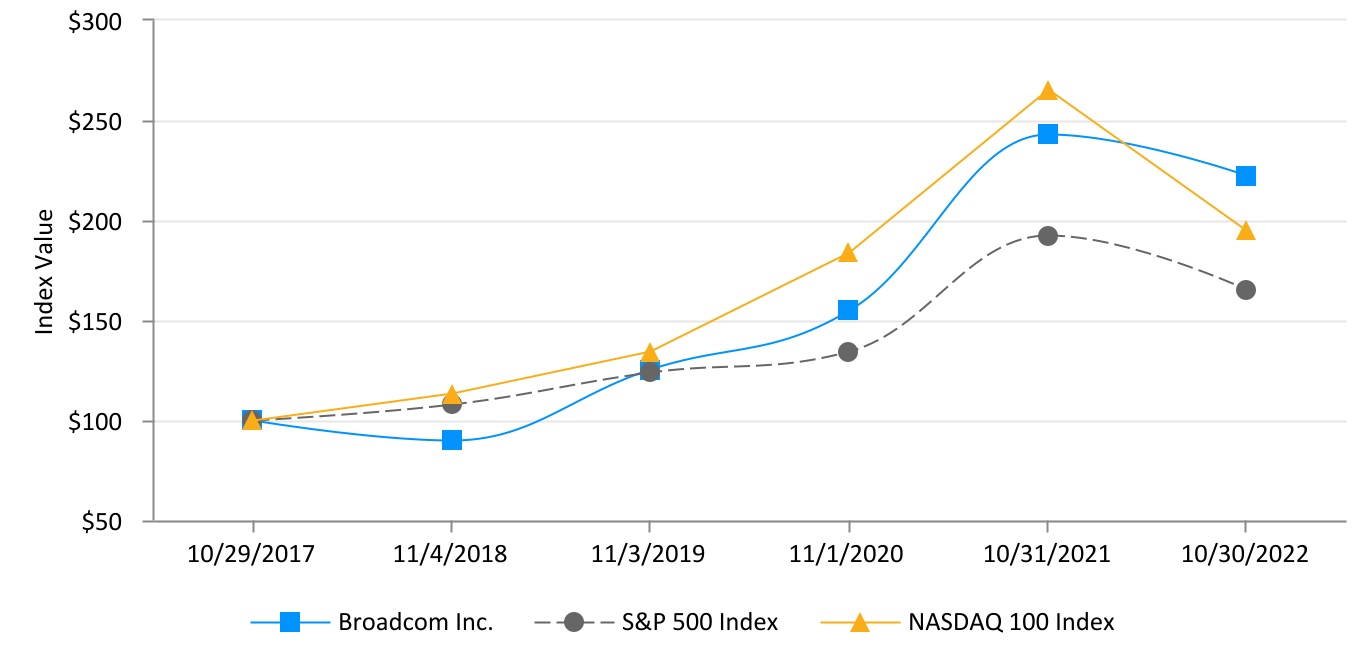1366x666 pixels.
Task: Select the Broadcom square marker at 11/4/2018
Action: (x=452, y=440)
